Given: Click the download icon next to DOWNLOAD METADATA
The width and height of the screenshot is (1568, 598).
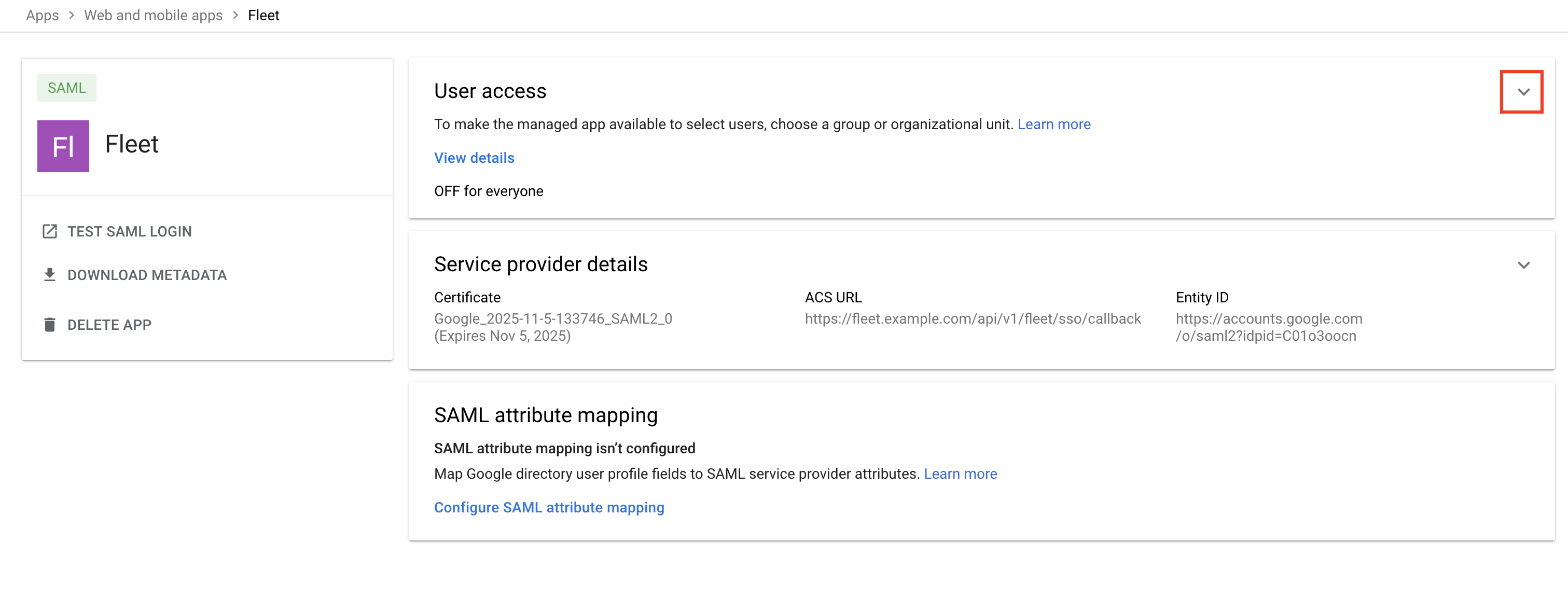Looking at the screenshot, I should pyautogui.click(x=48, y=275).
